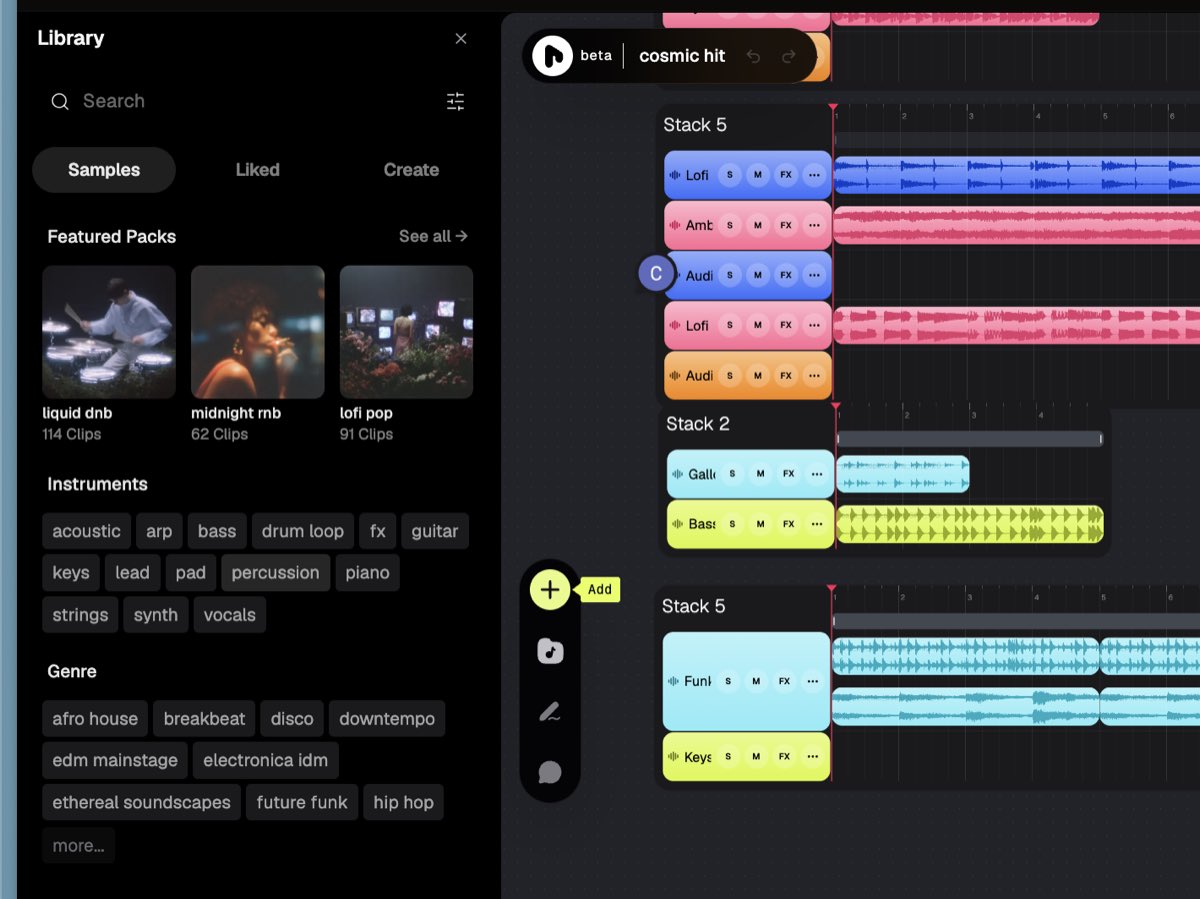Image resolution: width=1200 pixels, height=899 pixels.
Task: Select the future funk genre tag
Action: tap(302, 802)
